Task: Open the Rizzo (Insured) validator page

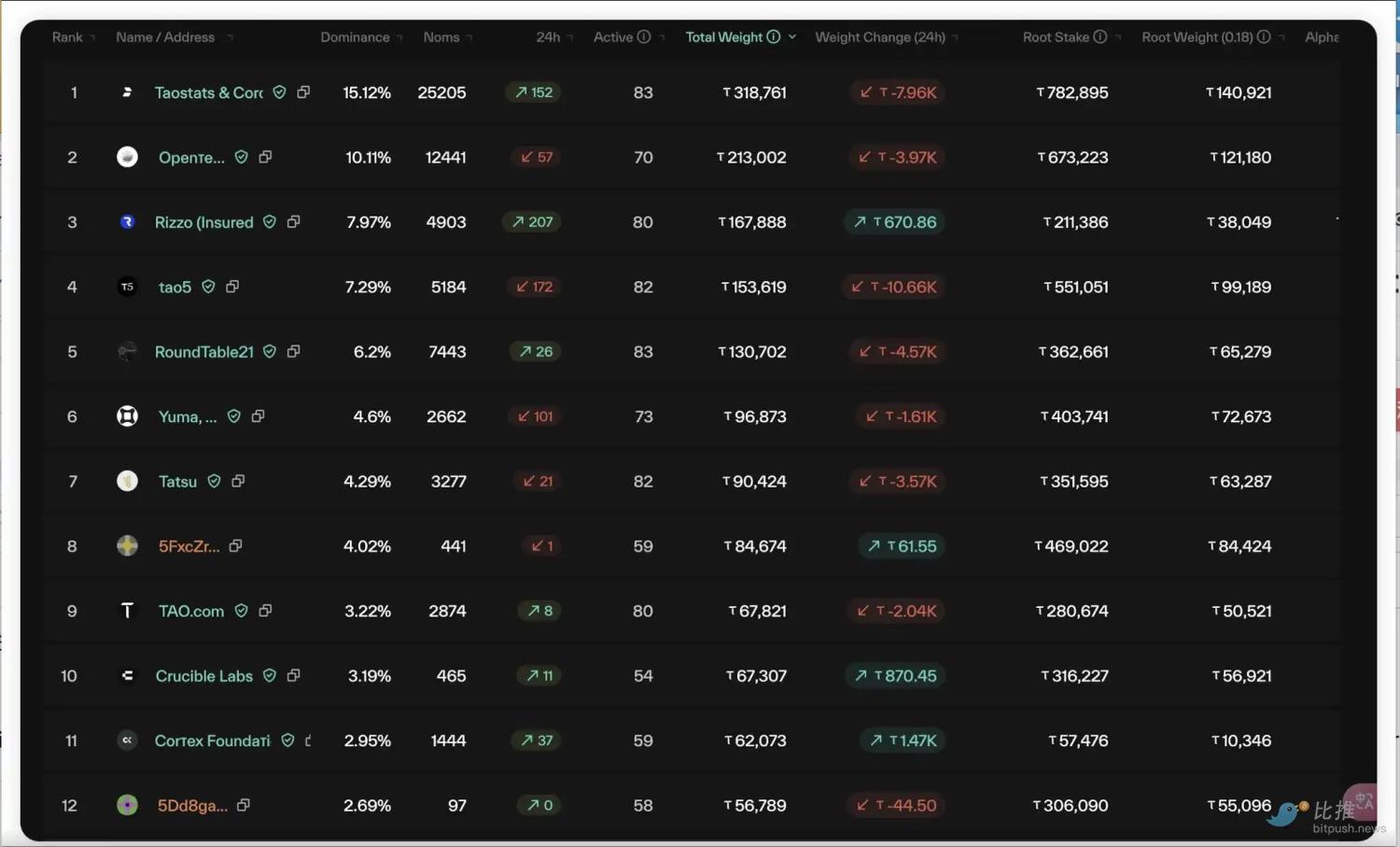Action: [x=203, y=222]
